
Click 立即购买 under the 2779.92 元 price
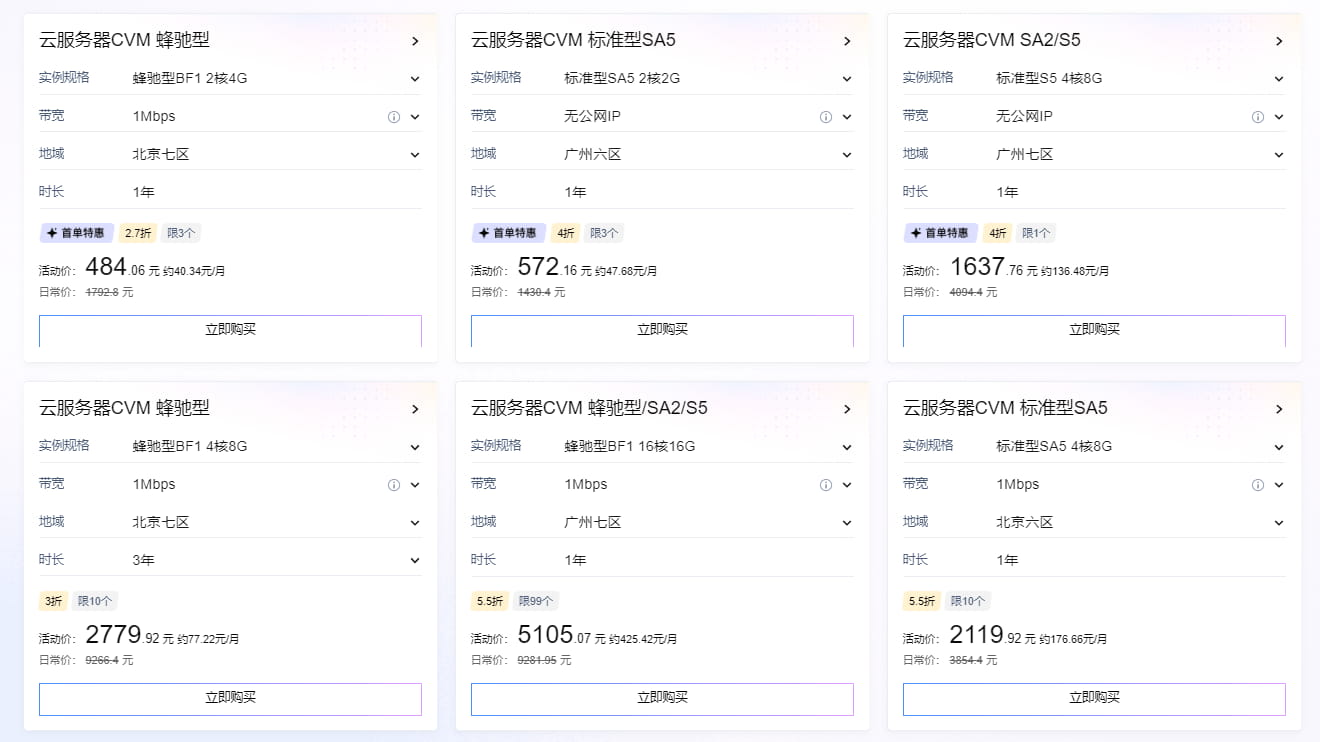click(230, 699)
